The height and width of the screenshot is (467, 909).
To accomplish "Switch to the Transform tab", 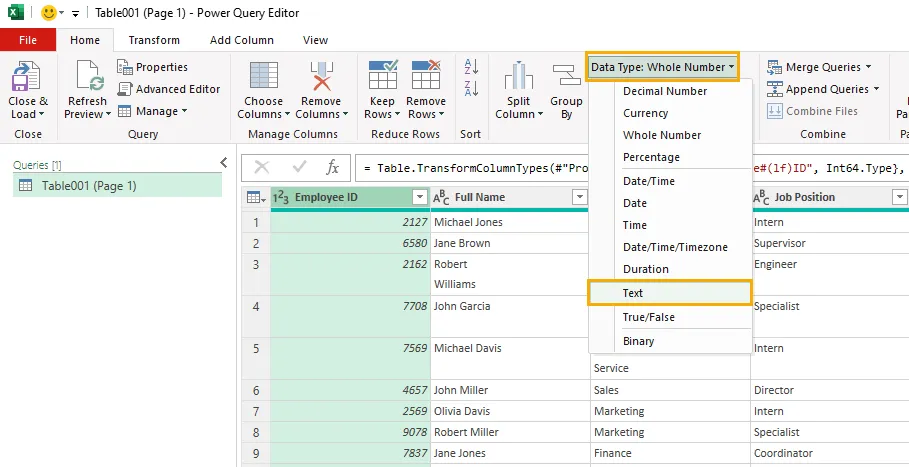I will [154, 40].
